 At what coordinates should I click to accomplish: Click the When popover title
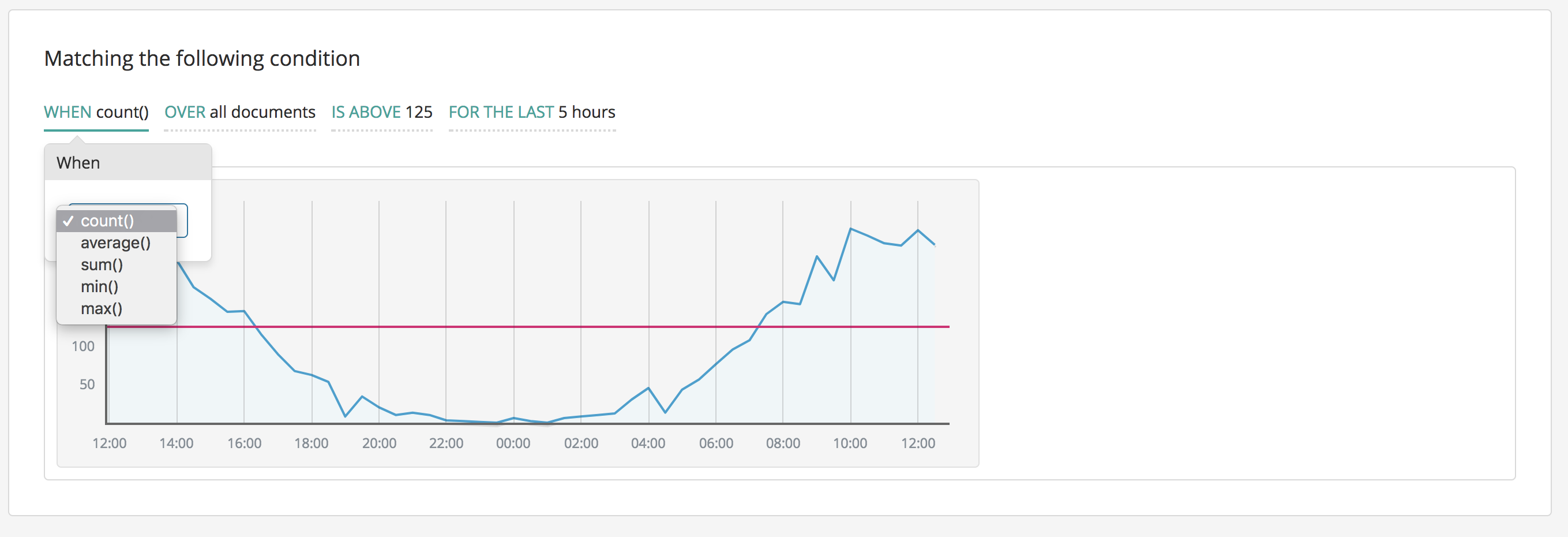click(78, 163)
